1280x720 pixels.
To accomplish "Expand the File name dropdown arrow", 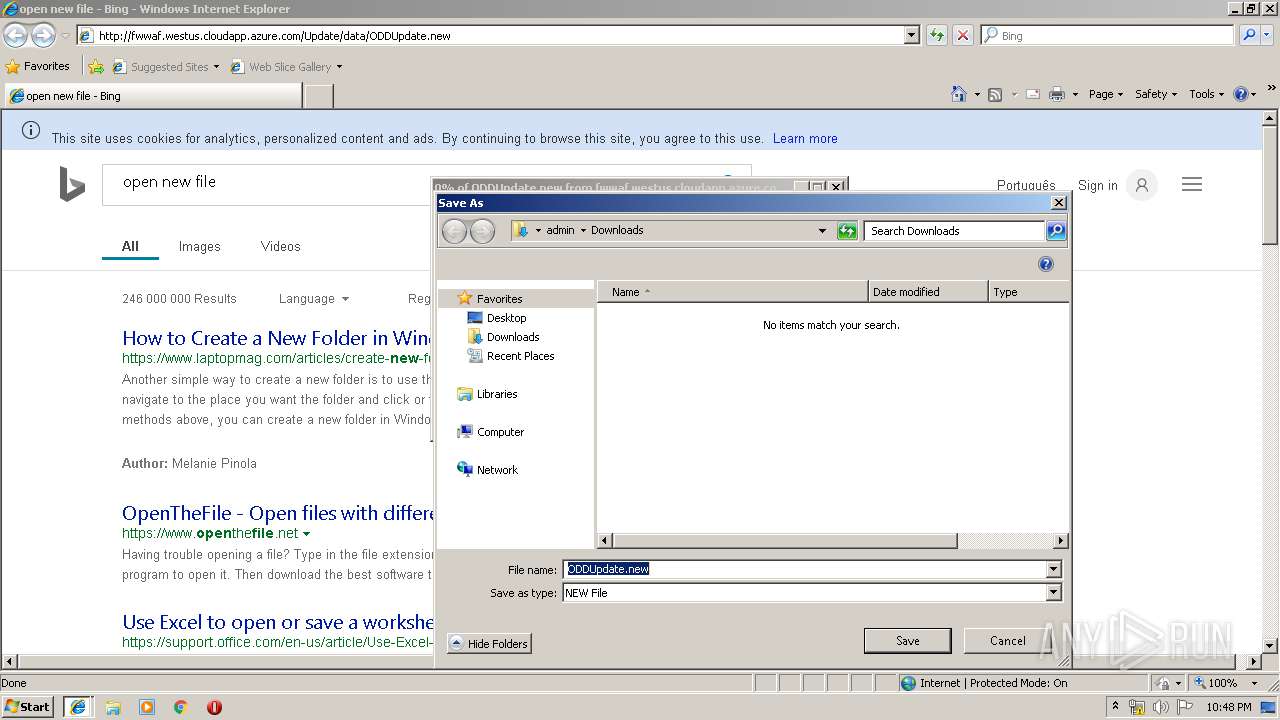I will 1053,570.
